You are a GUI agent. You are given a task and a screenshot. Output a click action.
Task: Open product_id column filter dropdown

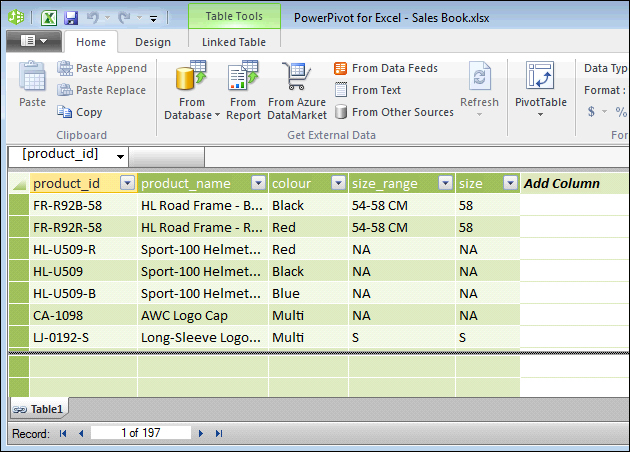(127, 183)
